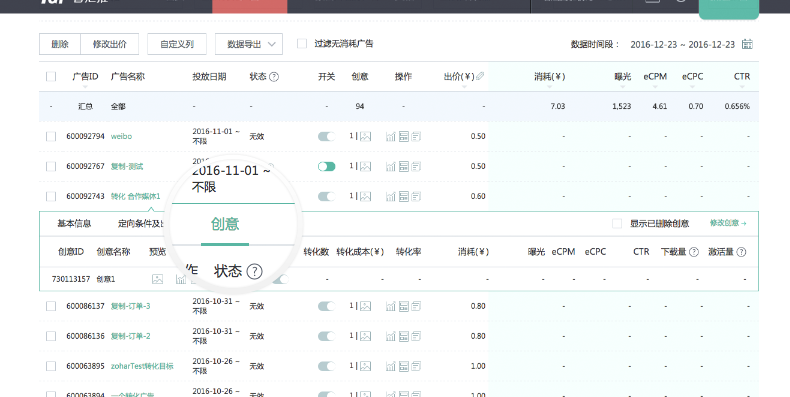
Task: Check the 显示已删除创意 checkbox
Action: coord(617,223)
